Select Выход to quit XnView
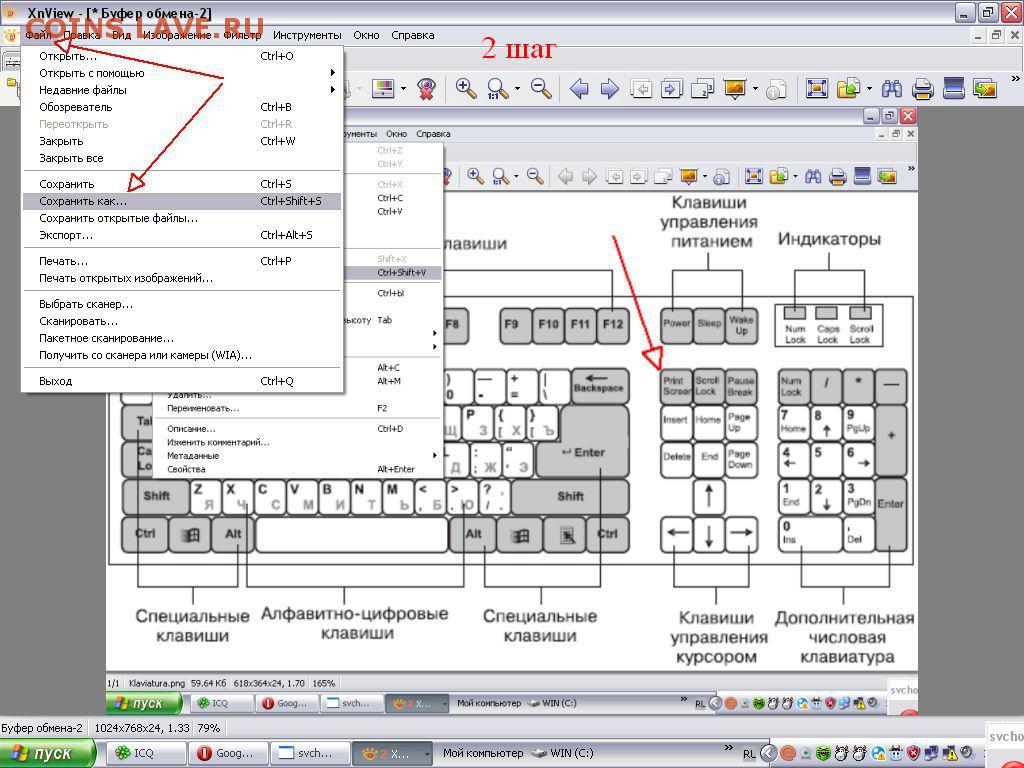The height and width of the screenshot is (768, 1024). (x=182, y=381)
